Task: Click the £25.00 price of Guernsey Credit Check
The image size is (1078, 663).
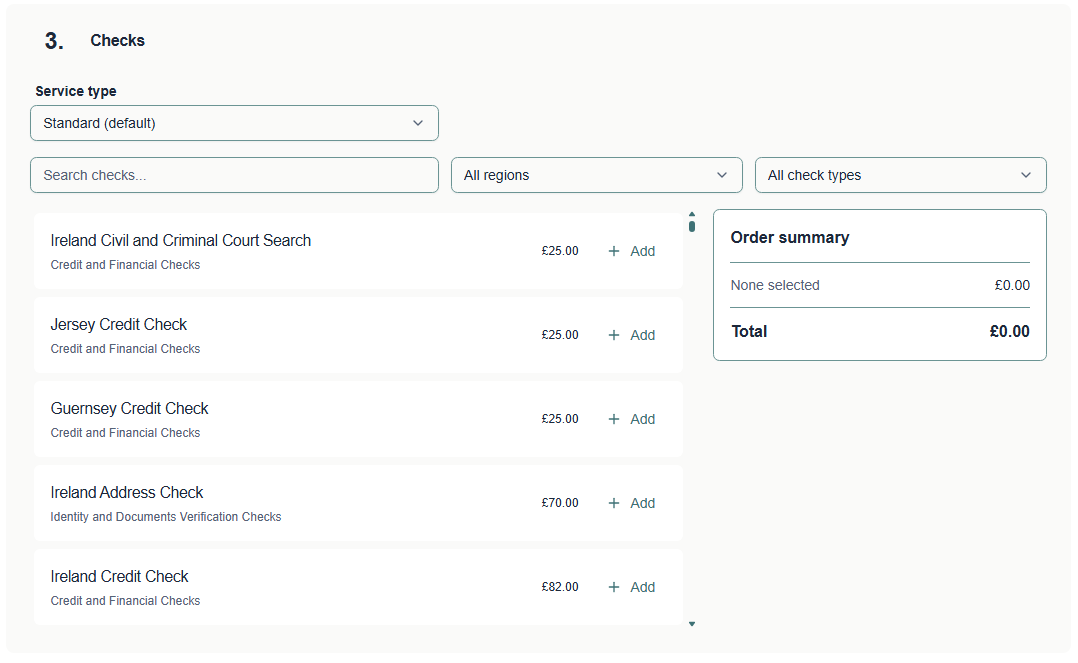Action: (x=560, y=419)
